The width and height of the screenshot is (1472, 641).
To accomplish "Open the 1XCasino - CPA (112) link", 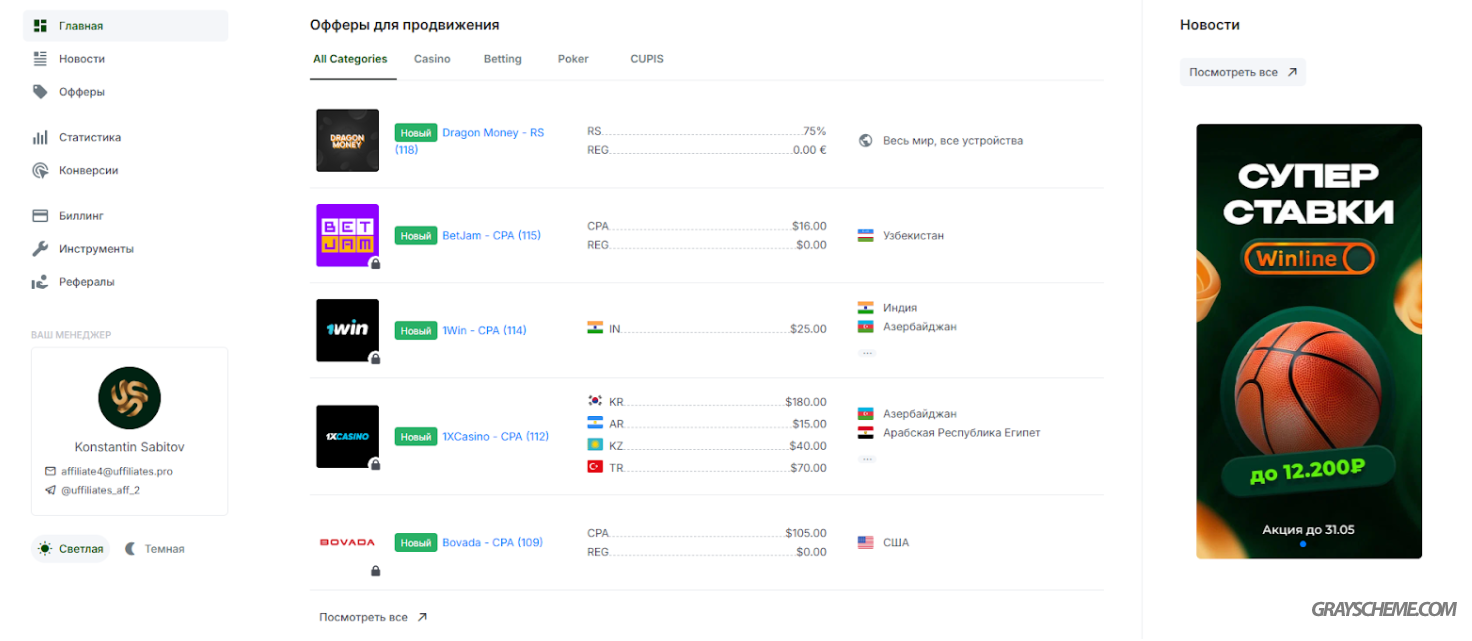I will [496, 437].
